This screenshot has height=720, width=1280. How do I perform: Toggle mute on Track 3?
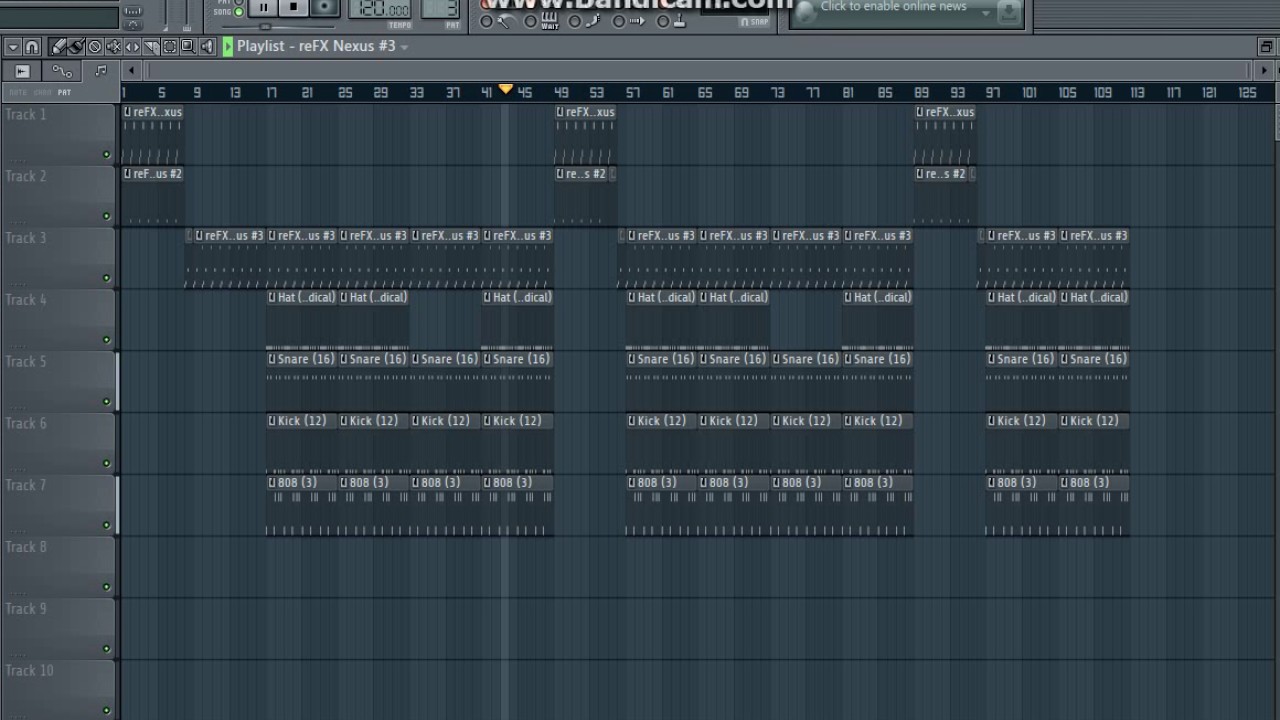106,278
